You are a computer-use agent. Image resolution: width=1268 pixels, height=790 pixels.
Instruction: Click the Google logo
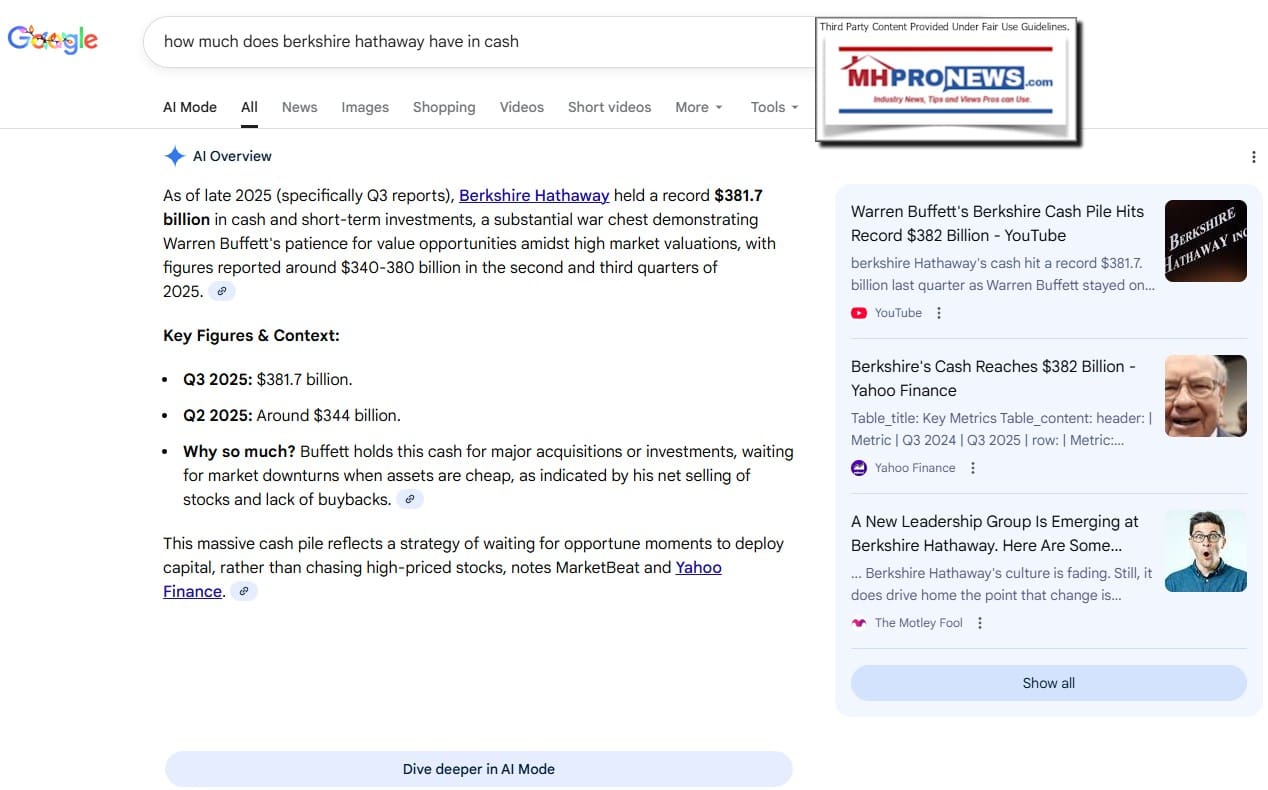tap(53, 40)
